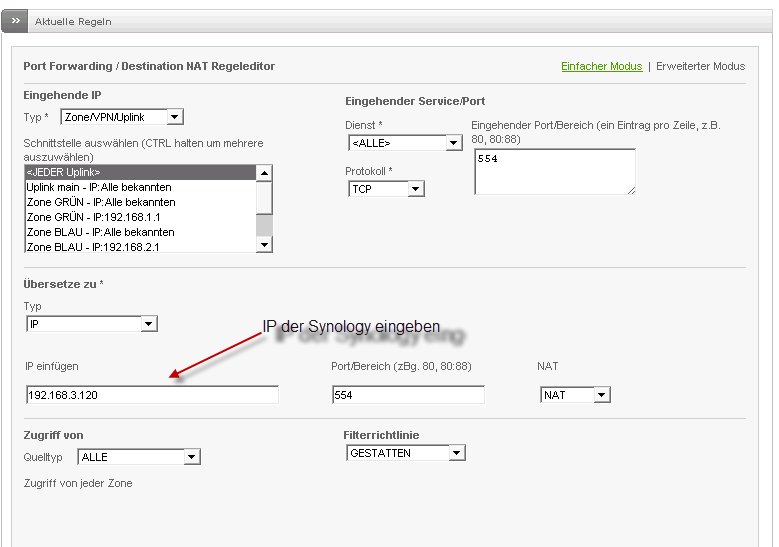This screenshot has height=547, width=779.
Task: Choose Zone BLAU - IP:Alle bekannten
Action: click(140, 232)
